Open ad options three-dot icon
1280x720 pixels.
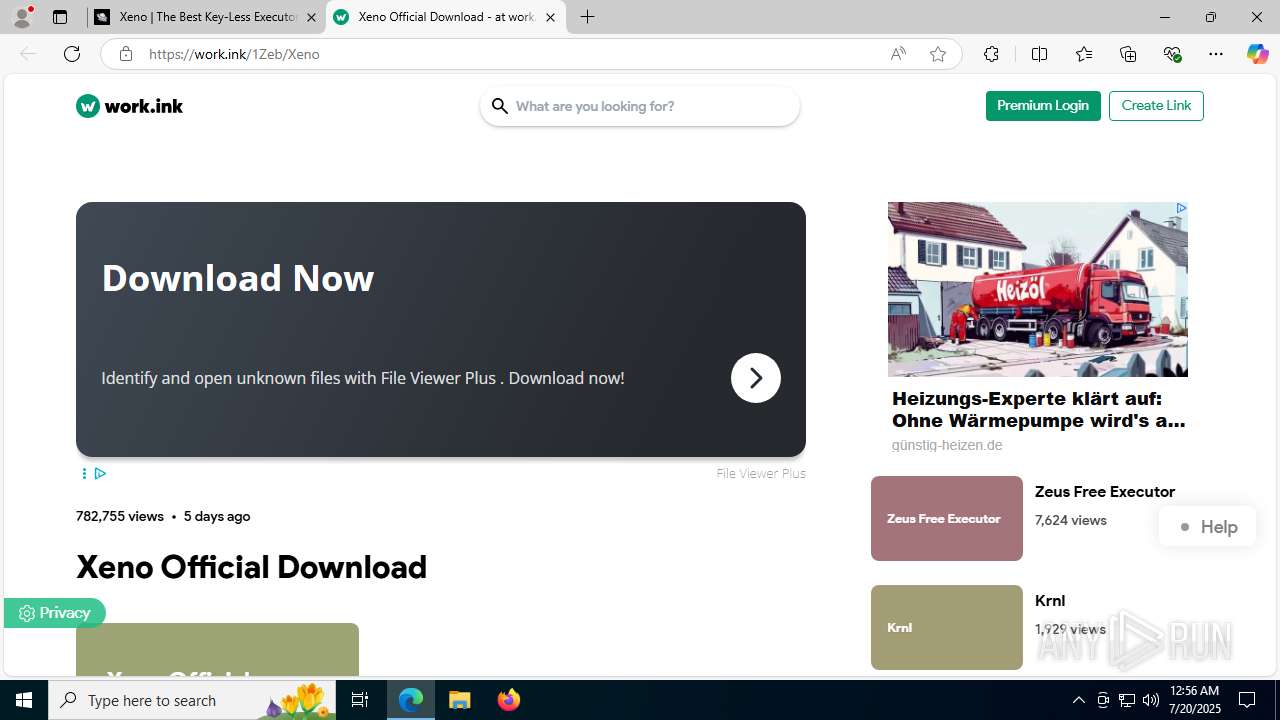click(x=84, y=473)
